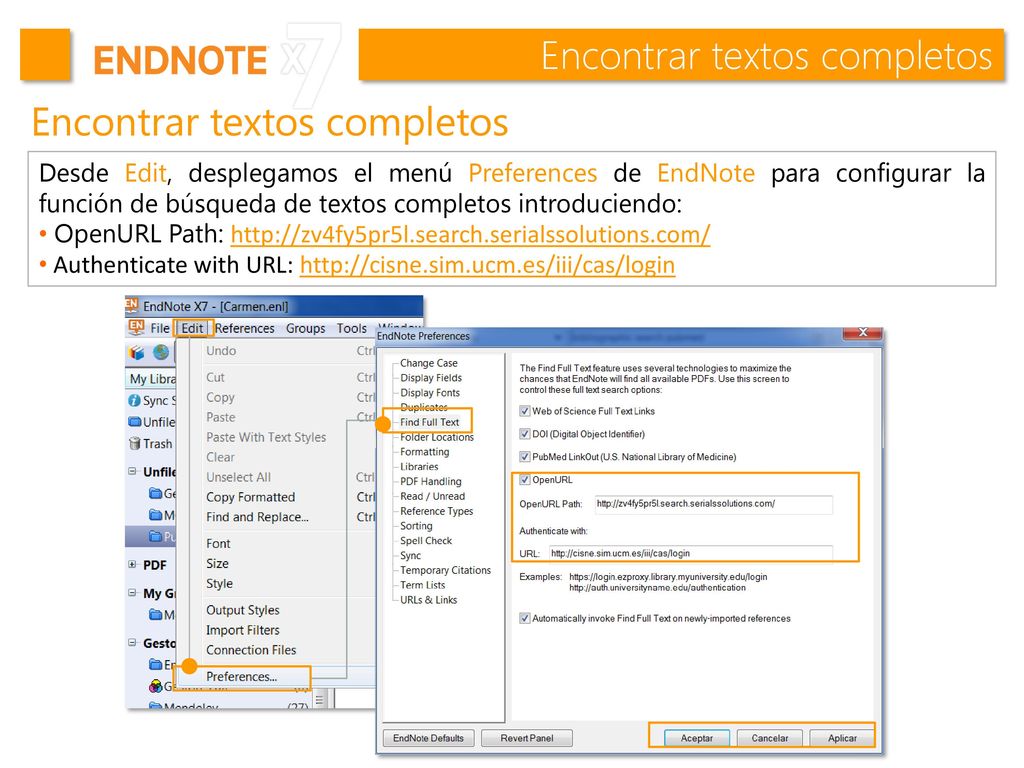Screen dimensions: 1024x768
Task: Open the File menu
Action: click(x=160, y=328)
